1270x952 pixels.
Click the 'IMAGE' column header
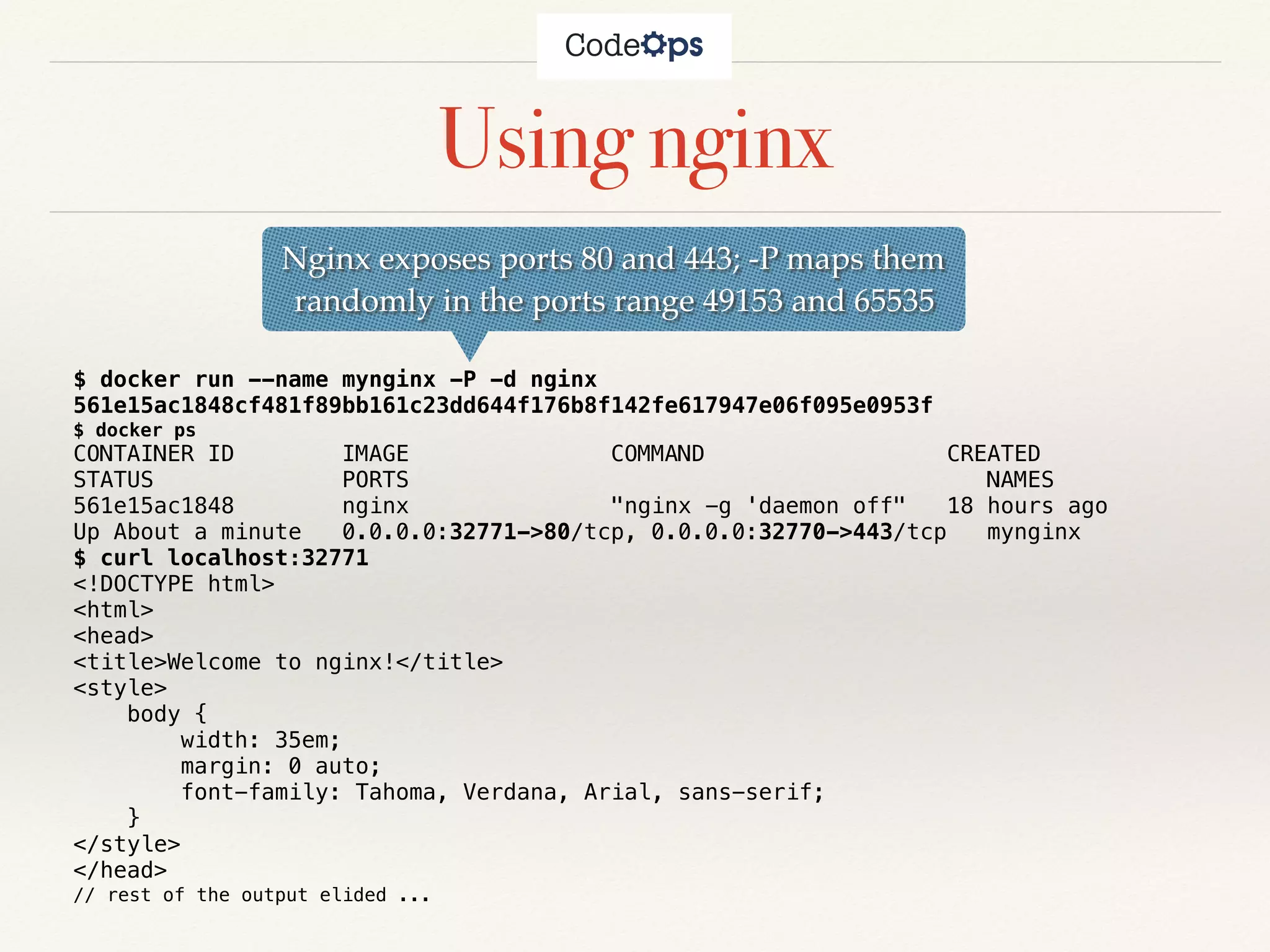[375, 454]
